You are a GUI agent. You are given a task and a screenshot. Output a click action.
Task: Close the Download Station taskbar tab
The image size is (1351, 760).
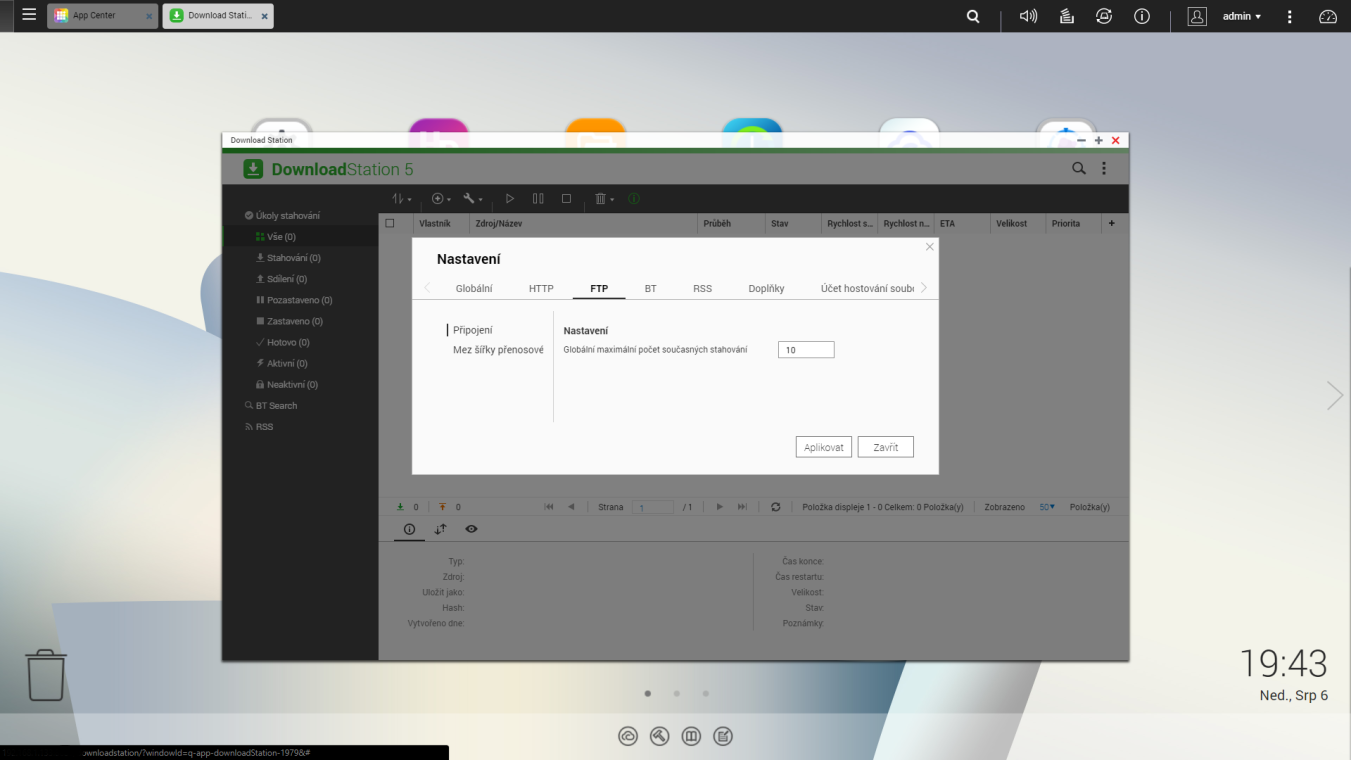(x=264, y=17)
